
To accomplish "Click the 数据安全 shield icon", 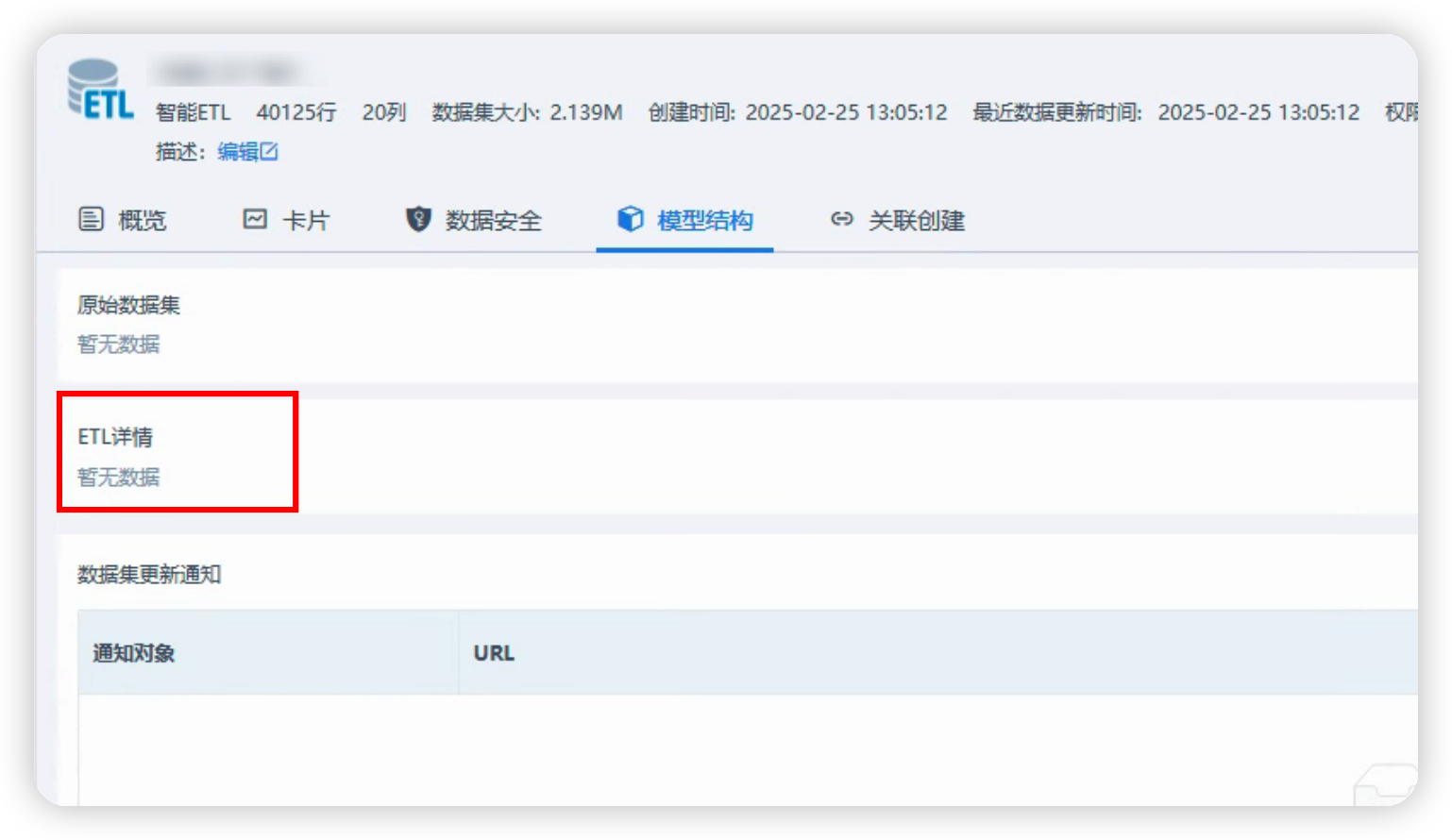I will pos(418,219).
